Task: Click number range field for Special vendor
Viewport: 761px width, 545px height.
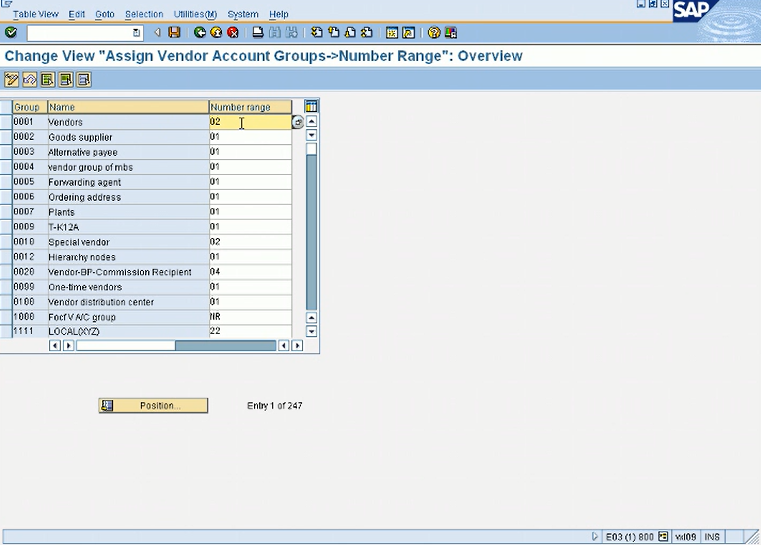Action: coord(250,242)
